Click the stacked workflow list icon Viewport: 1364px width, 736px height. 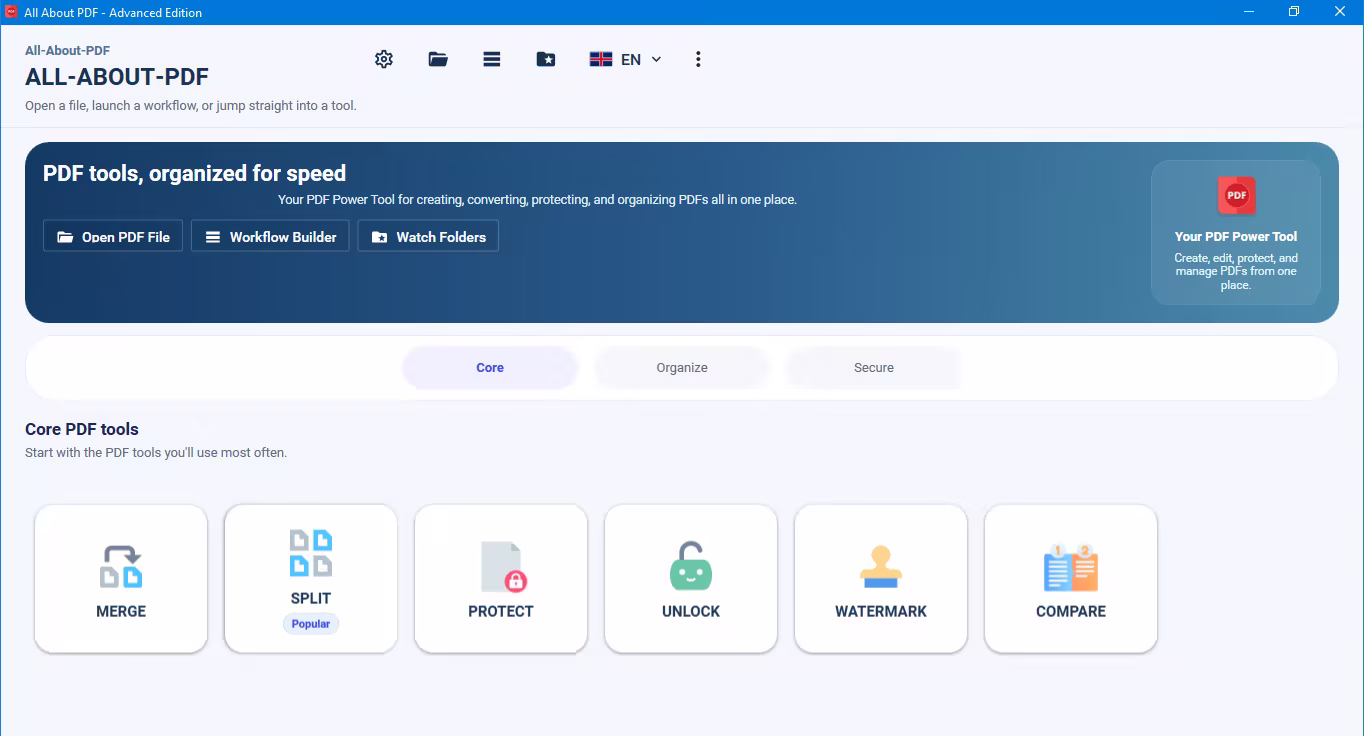[492, 59]
